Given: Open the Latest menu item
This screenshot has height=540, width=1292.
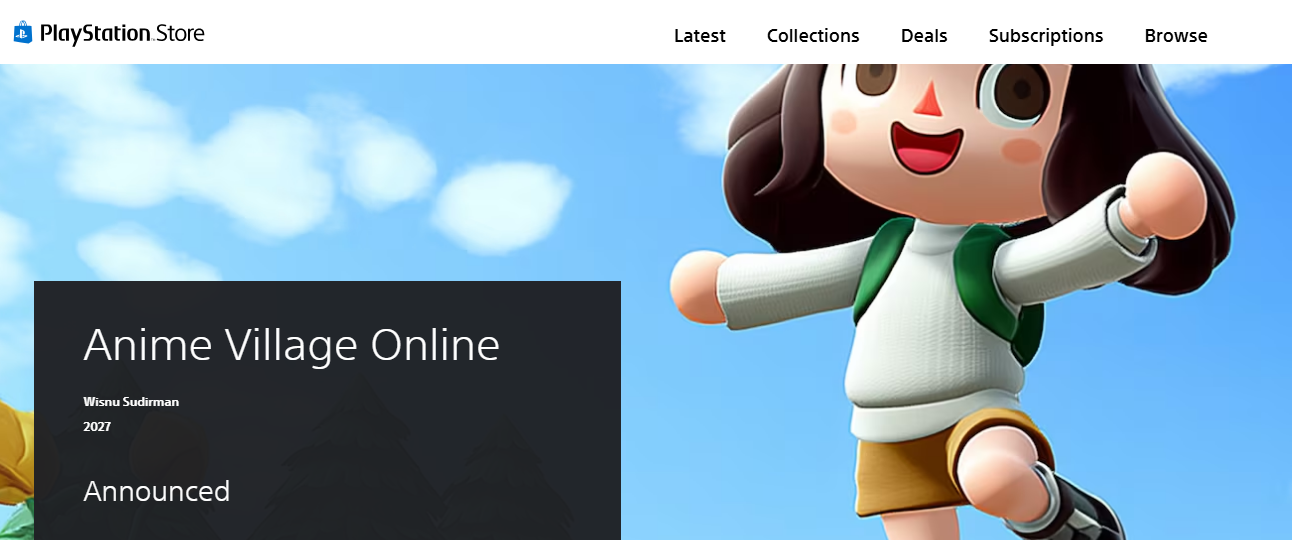Looking at the screenshot, I should click(x=700, y=36).
